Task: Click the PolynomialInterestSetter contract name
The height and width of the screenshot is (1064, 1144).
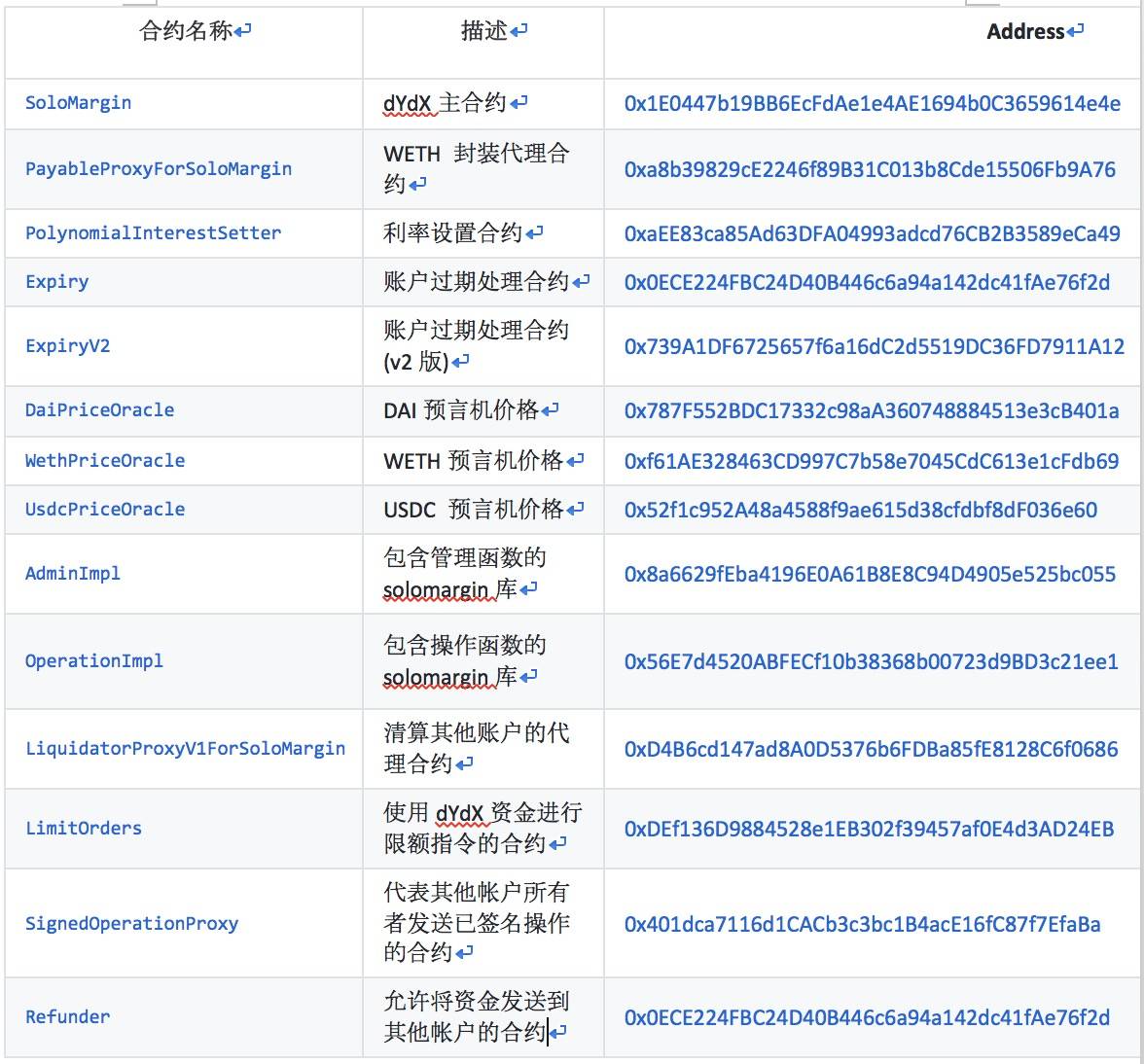Action: [x=154, y=233]
